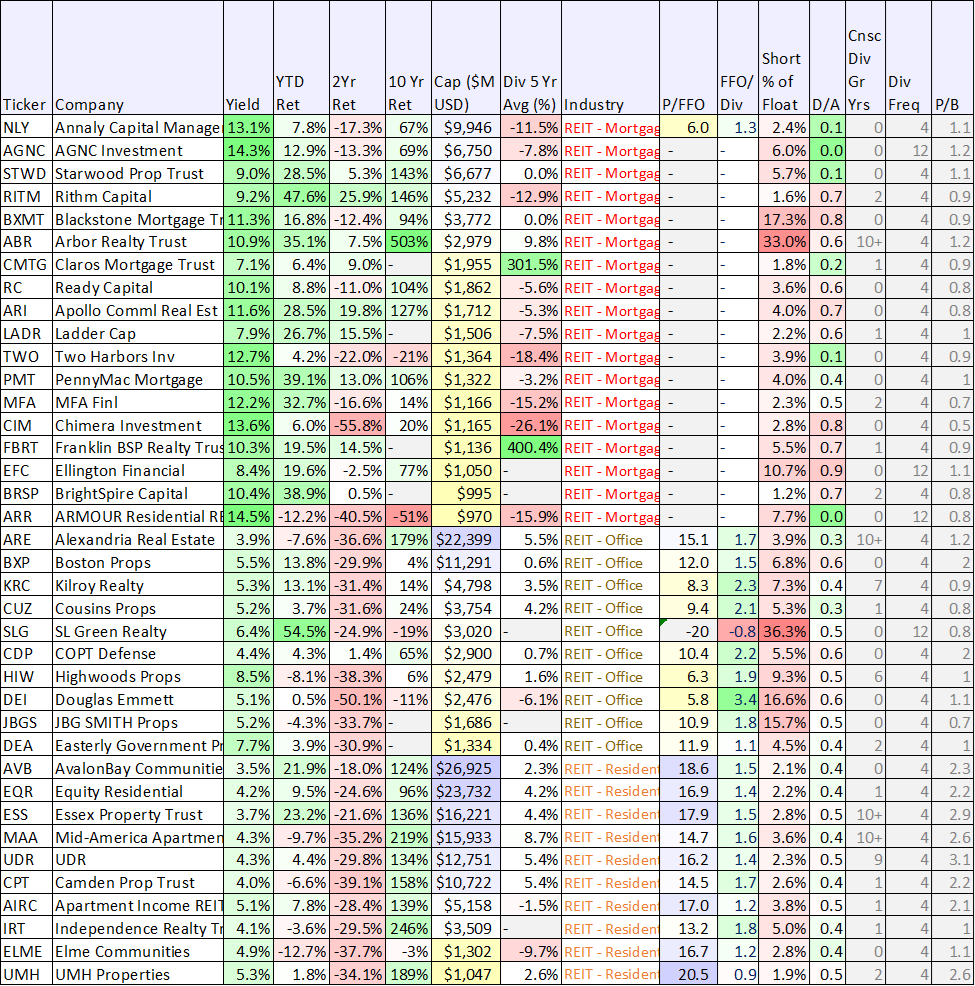Click Franklin BSP Realty Div avg 400.4%

point(531,448)
